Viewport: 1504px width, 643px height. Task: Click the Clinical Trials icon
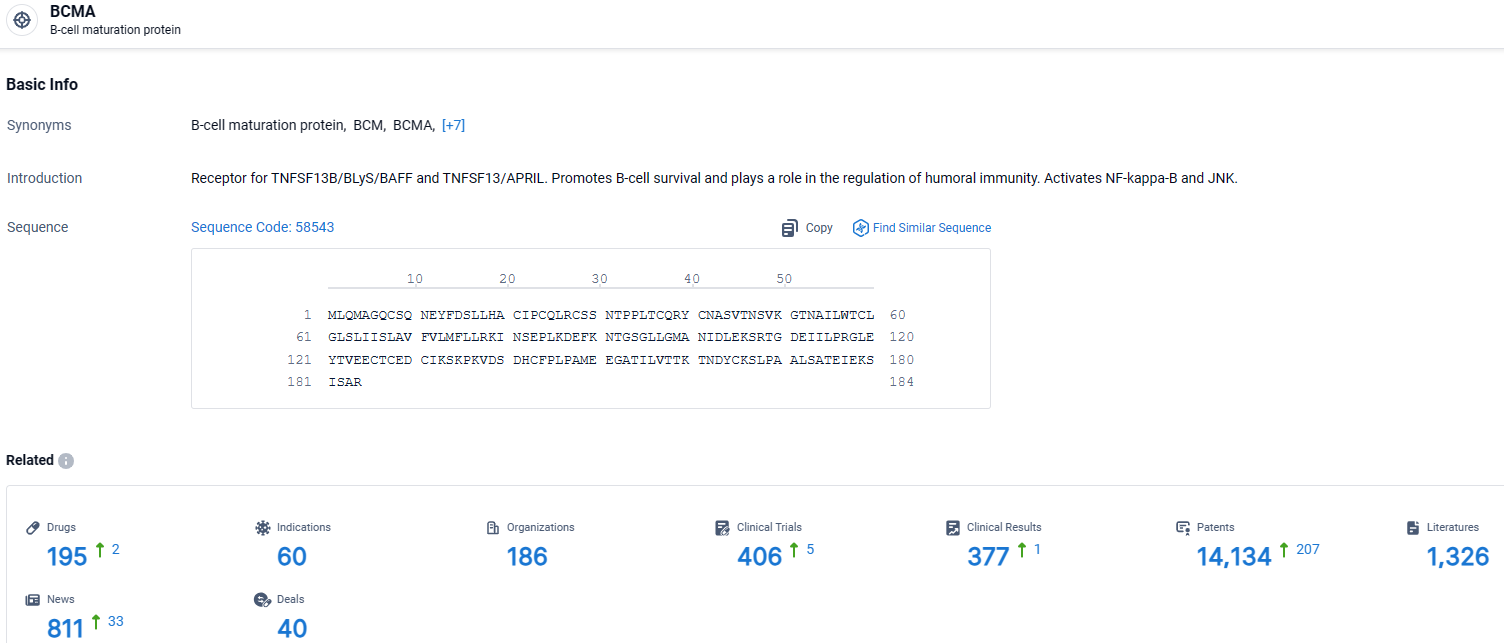point(722,527)
